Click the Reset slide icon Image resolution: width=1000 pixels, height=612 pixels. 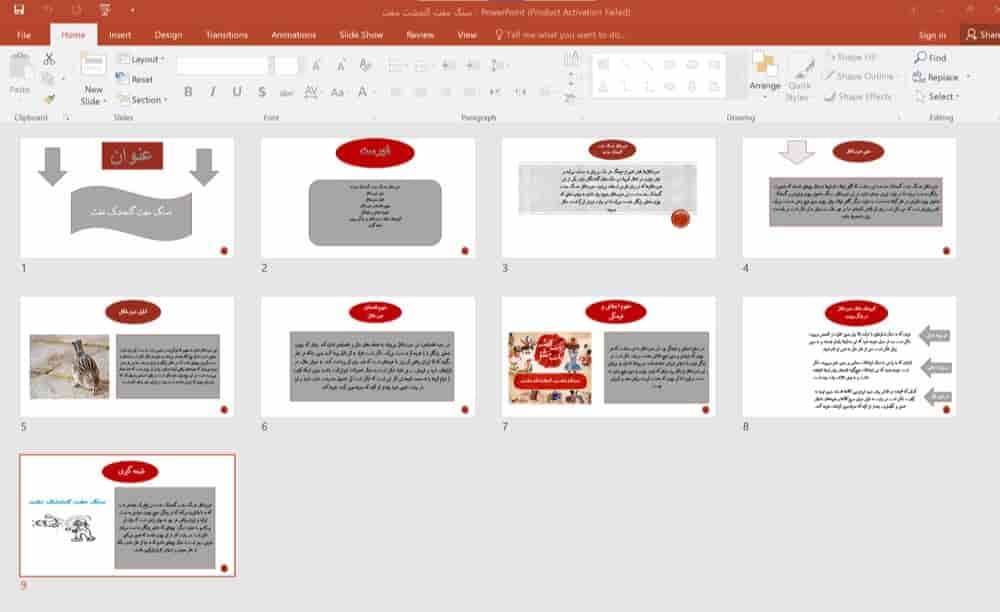click(121, 78)
